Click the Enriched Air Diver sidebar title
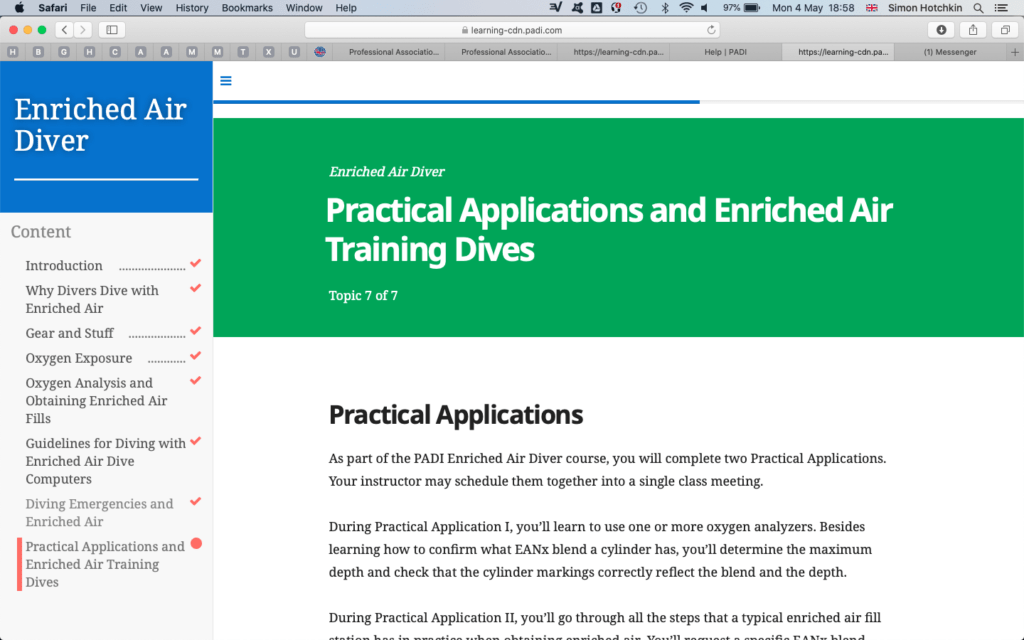The height and width of the screenshot is (640, 1024). point(100,125)
